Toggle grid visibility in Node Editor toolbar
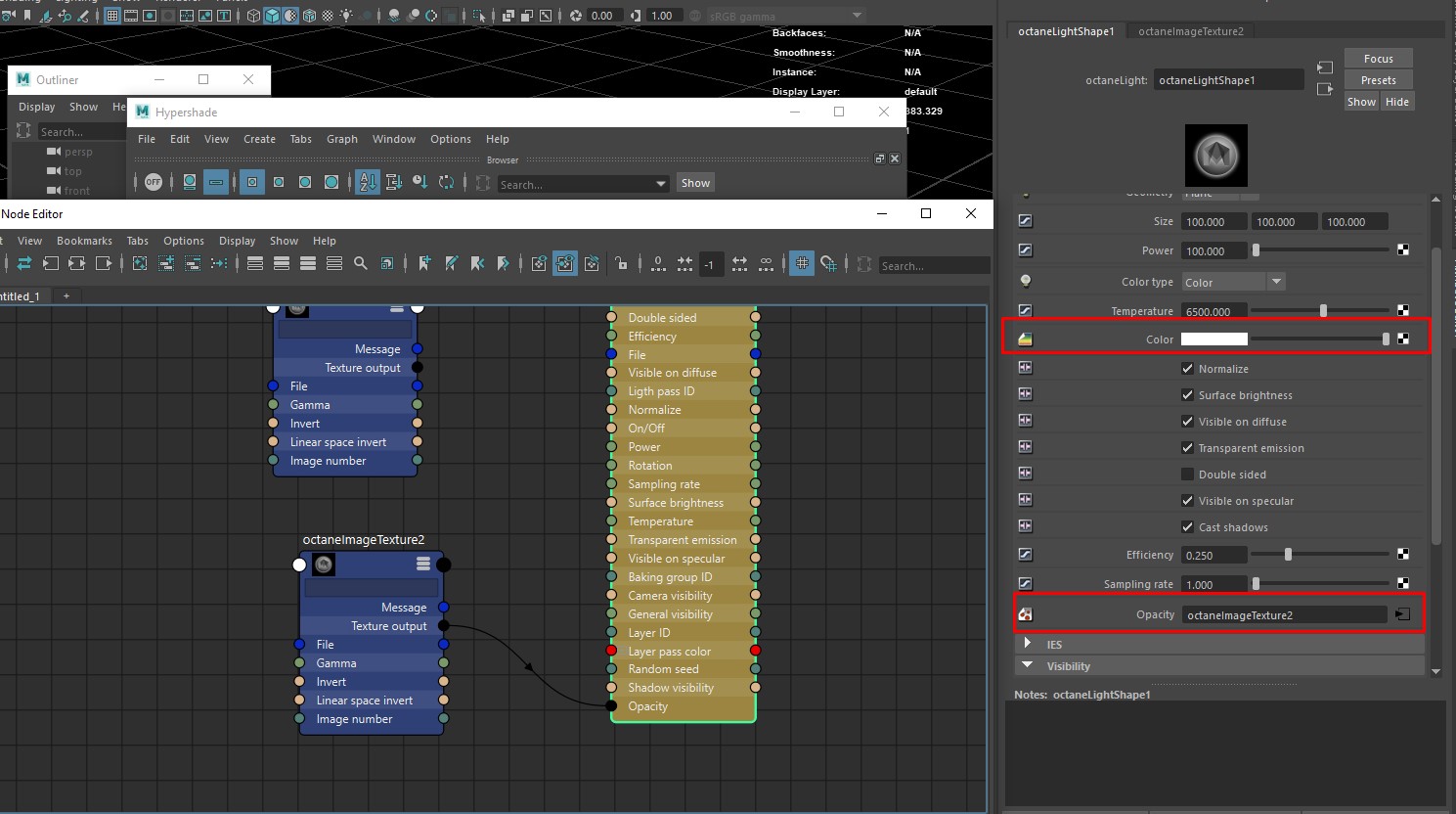This screenshot has height=814, width=1456. [802, 263]
